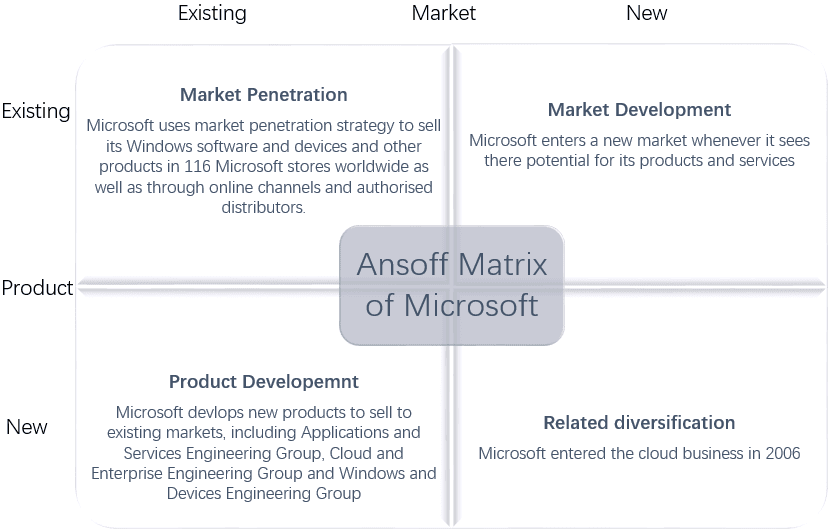The height and width of the screenshot is (532, 830).
Task: Click the line starting there potential for
Action: click(x=639, y=160)
